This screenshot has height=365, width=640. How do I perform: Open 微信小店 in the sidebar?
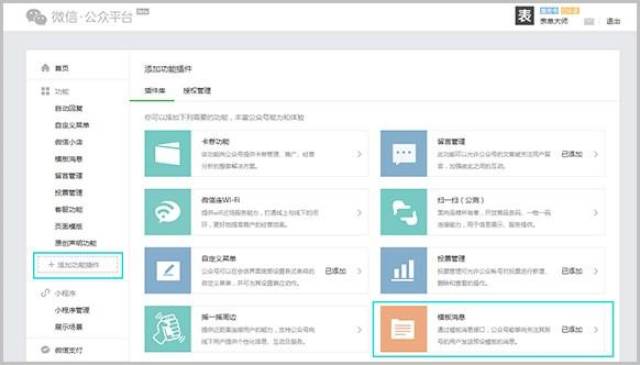(69, 142)
